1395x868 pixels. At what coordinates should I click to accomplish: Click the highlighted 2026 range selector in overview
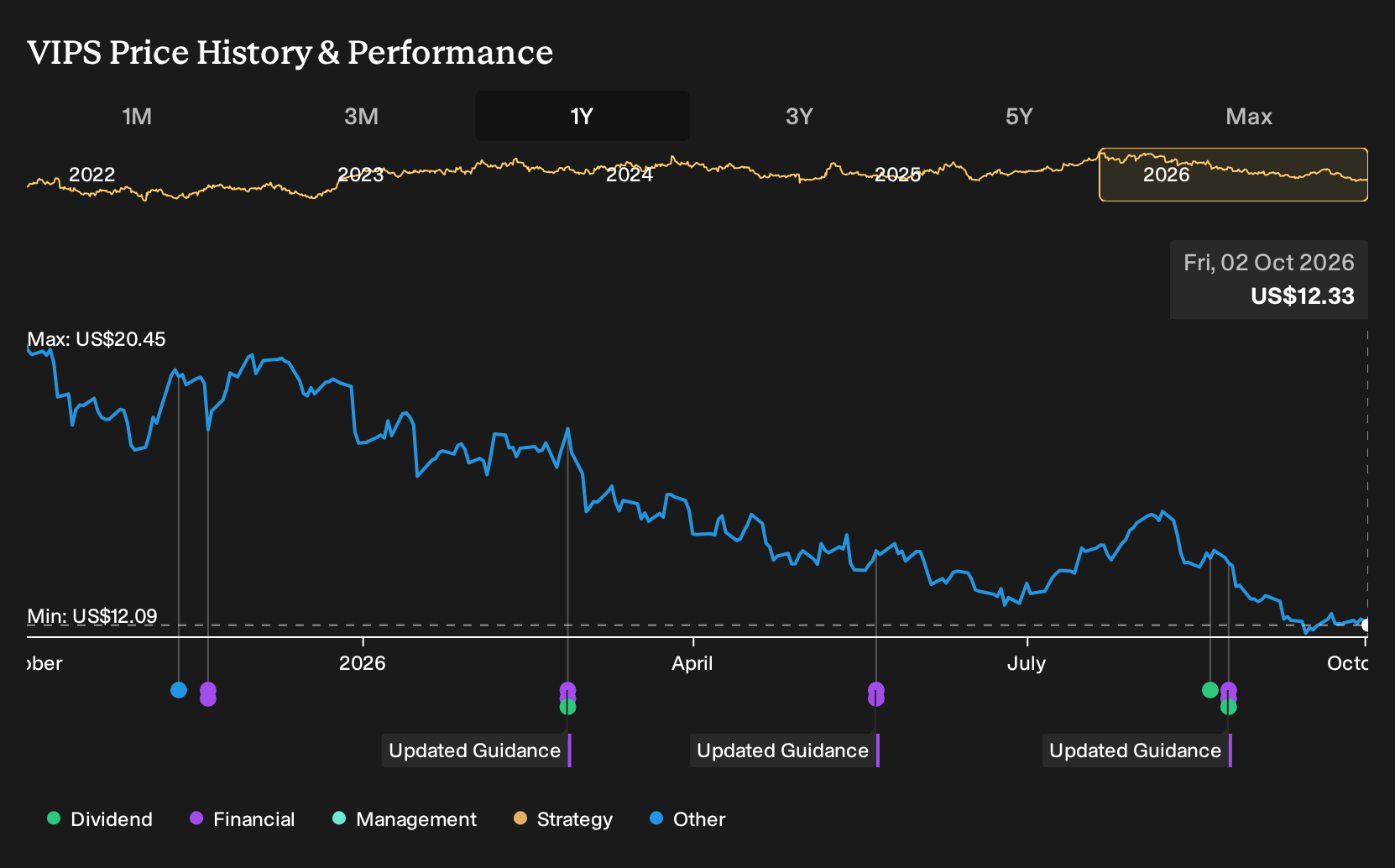(x=1233, y=175)
